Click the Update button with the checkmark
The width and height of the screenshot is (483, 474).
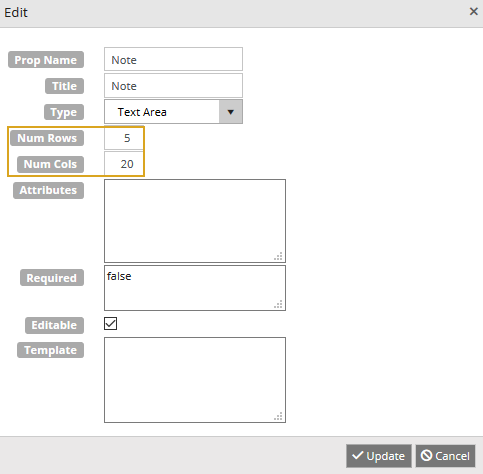pyautogui.click(x=379, y=456)
